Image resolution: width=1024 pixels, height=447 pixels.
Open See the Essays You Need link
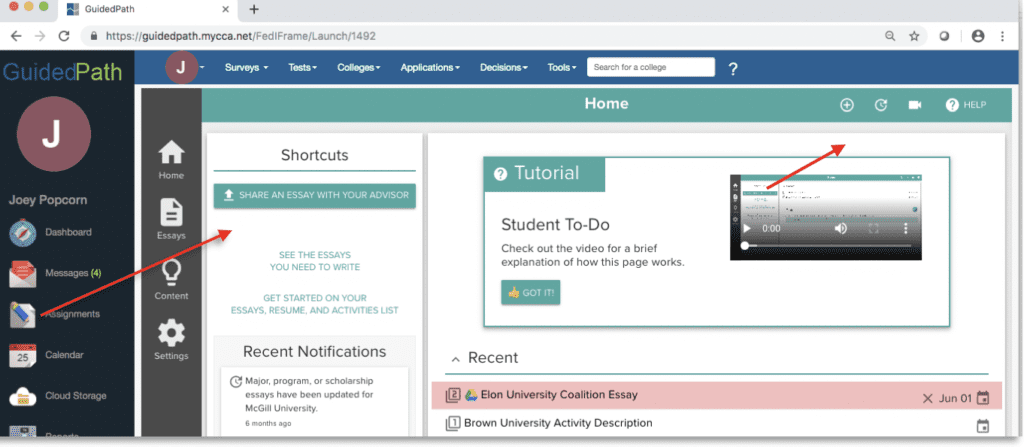click(315, 261)
